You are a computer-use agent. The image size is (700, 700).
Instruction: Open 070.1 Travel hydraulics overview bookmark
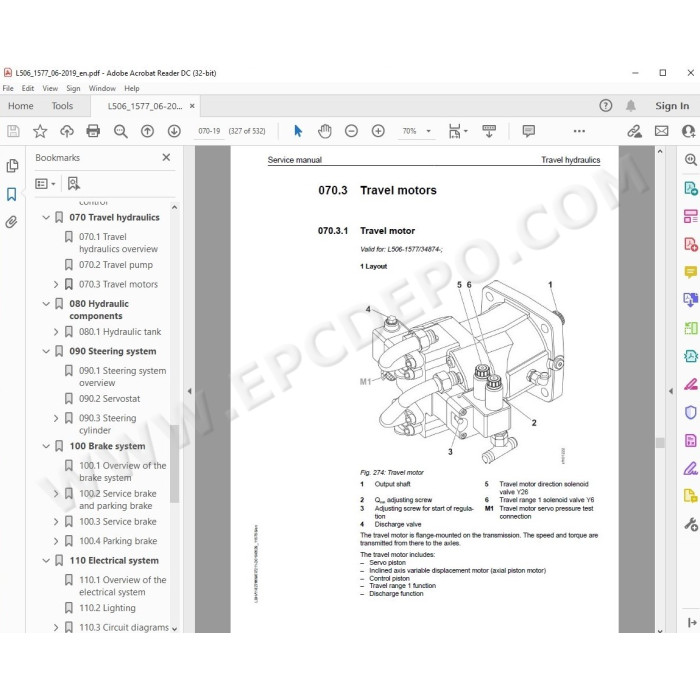click(x=118, y=243)
